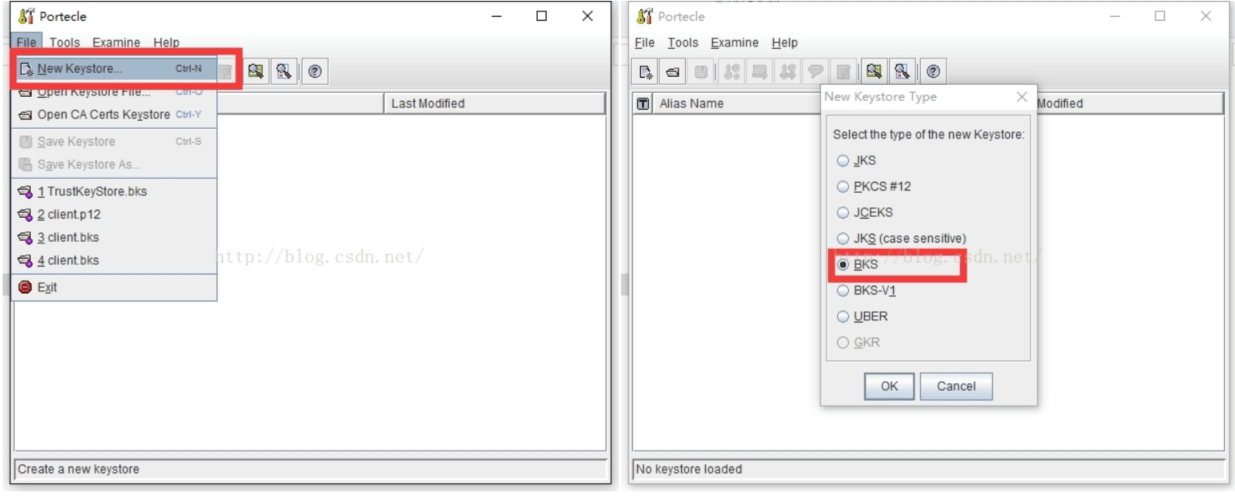Choose the JCEKS radio option
The image size is (1235, 496).
[x=866, y=212]
